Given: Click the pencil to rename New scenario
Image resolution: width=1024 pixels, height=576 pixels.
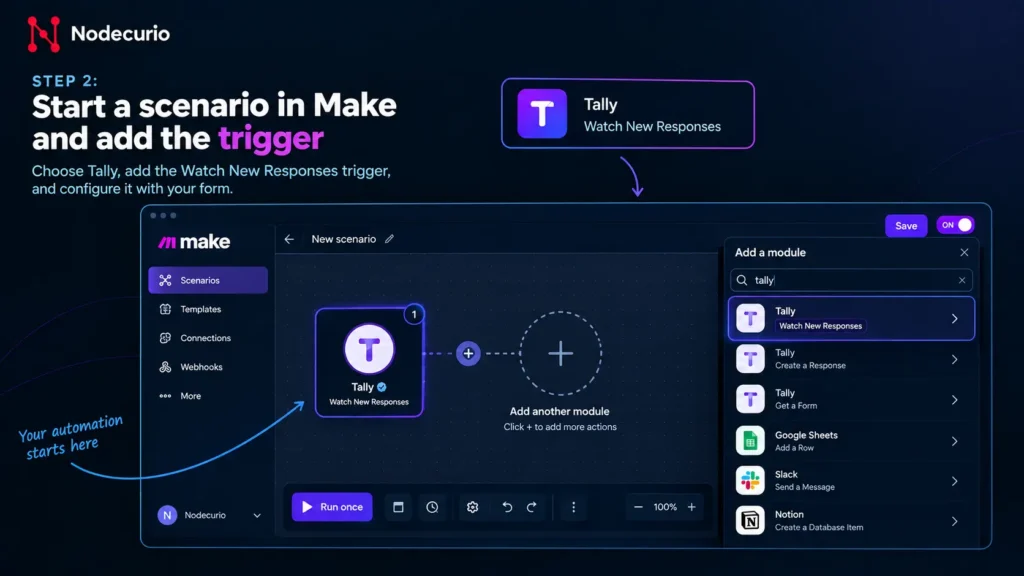Looking at the screenshot, I should coord(389,239).
